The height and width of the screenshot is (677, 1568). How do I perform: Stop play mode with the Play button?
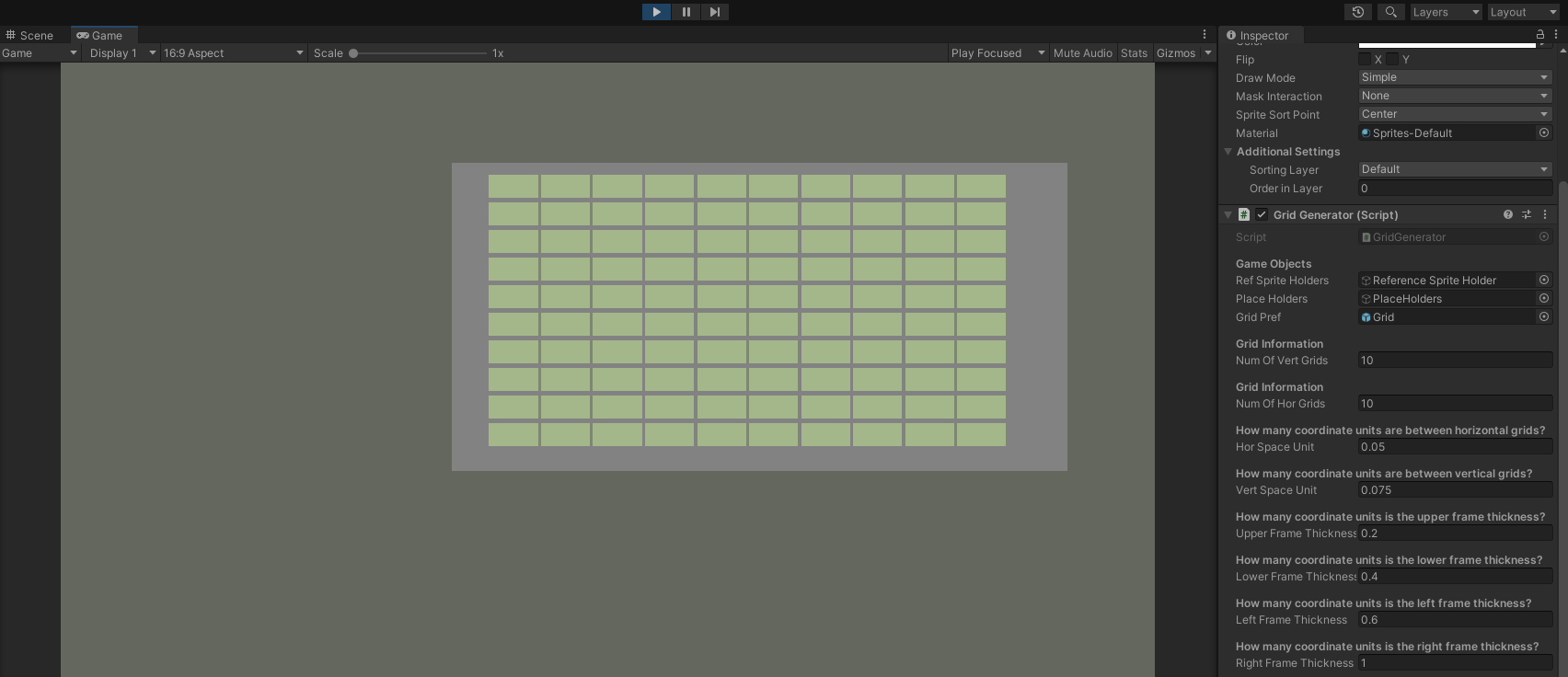pyautogui.click(x=656, y=12)
